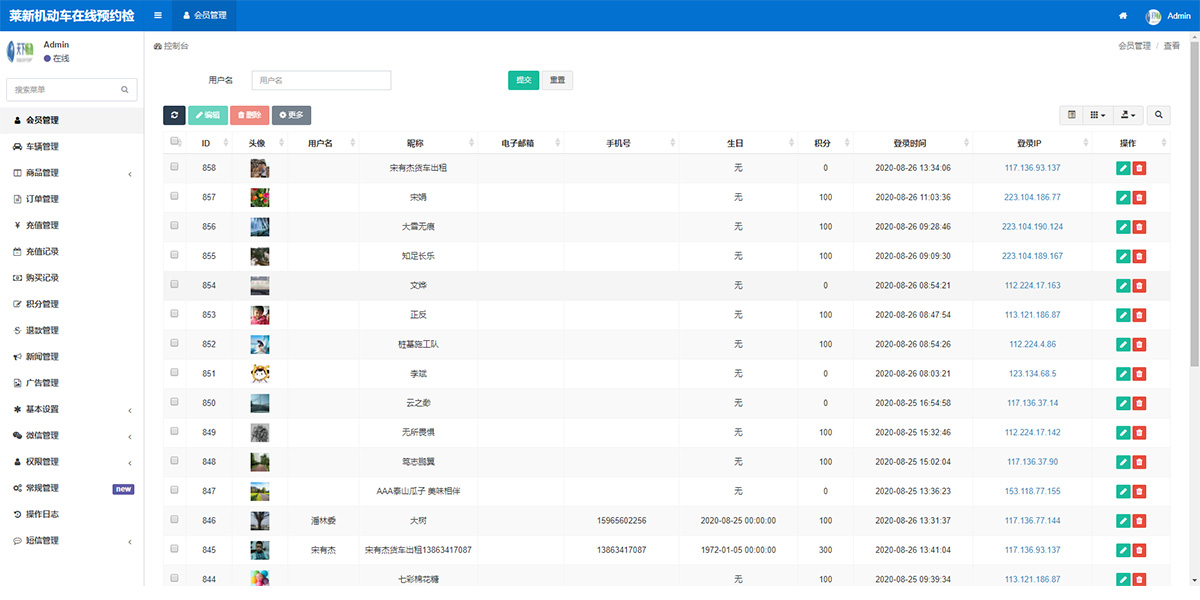Tick the checkbox for row ID 851

[175, 372]
